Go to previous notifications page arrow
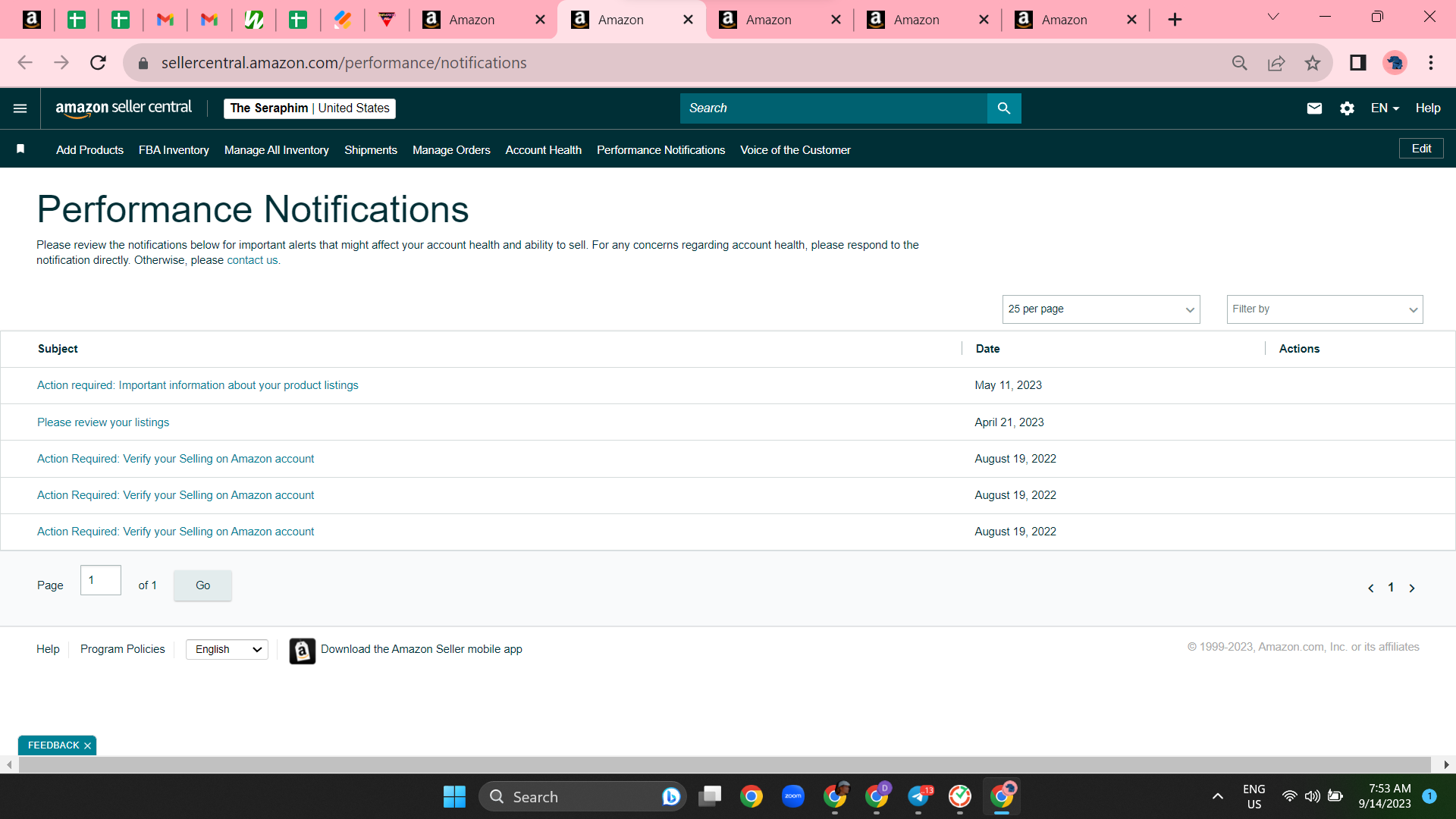The image size is (1456, 819). click(1370, 588)
